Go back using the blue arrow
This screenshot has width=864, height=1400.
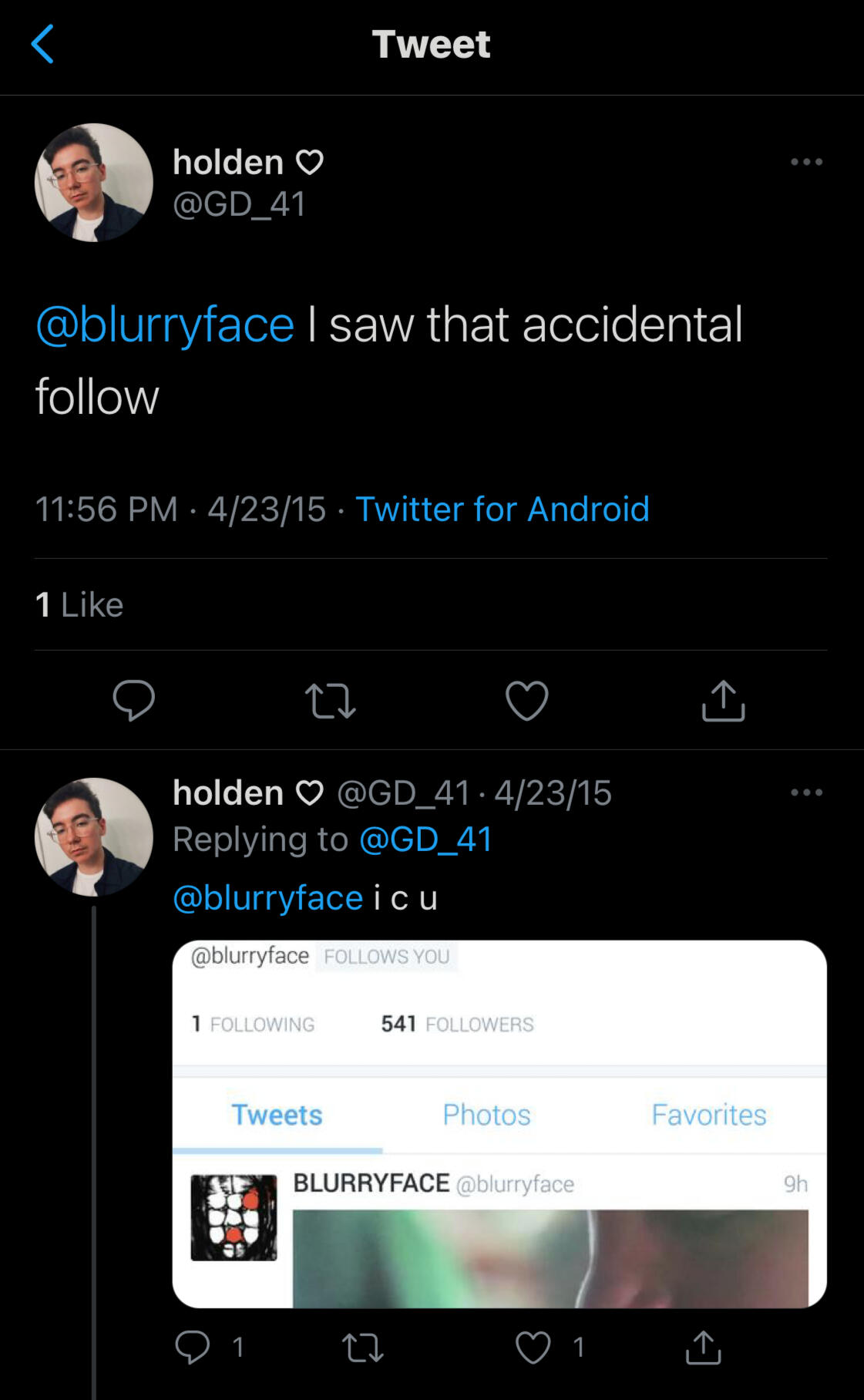coord(42,44)
